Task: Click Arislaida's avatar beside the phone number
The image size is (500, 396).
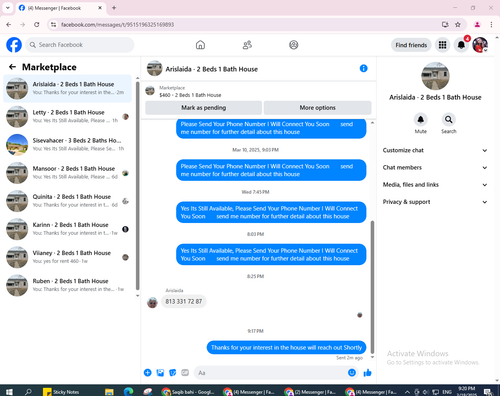Action: (x=152, y=303)
